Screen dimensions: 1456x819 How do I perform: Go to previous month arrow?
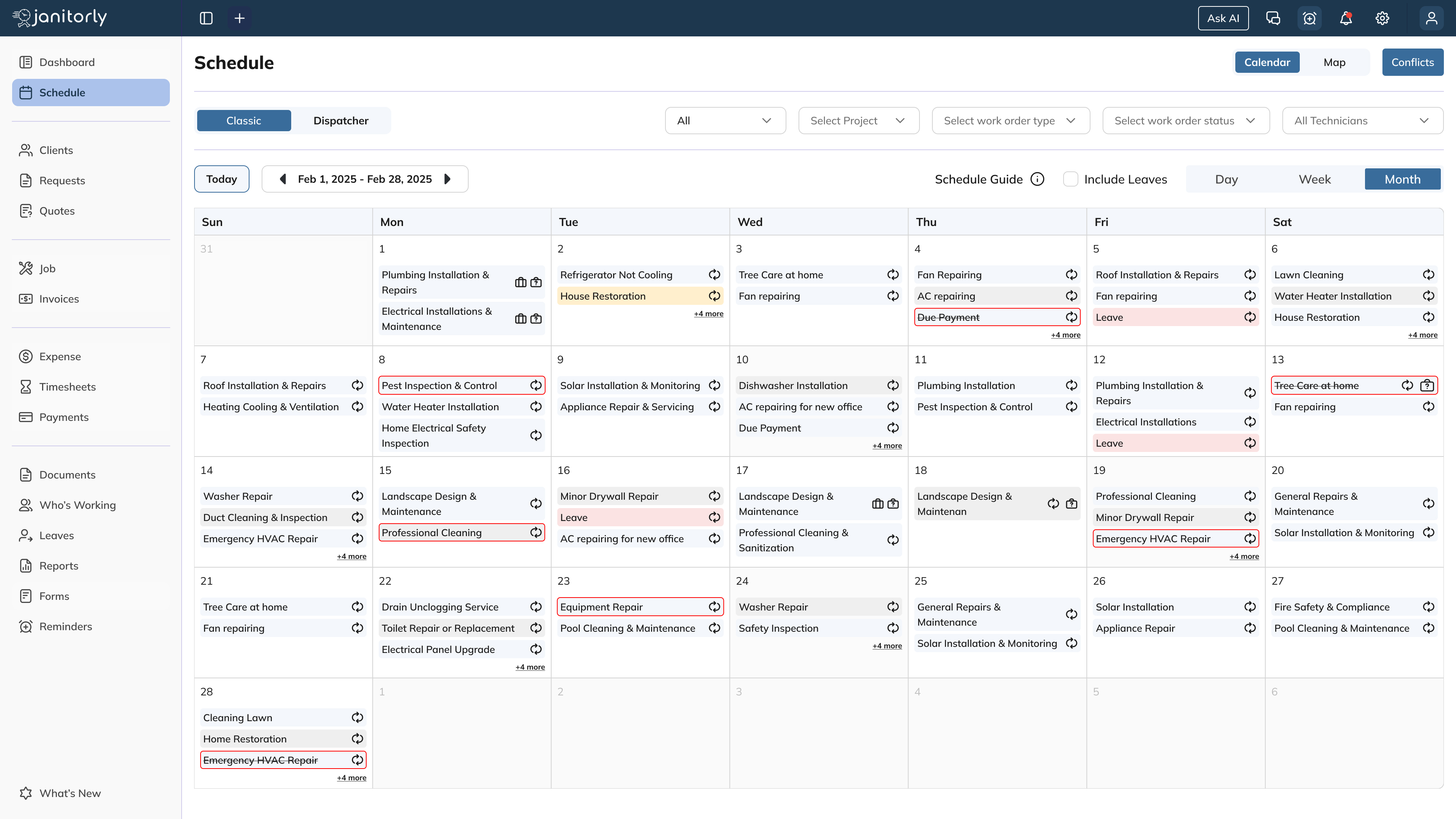[282, 179]
